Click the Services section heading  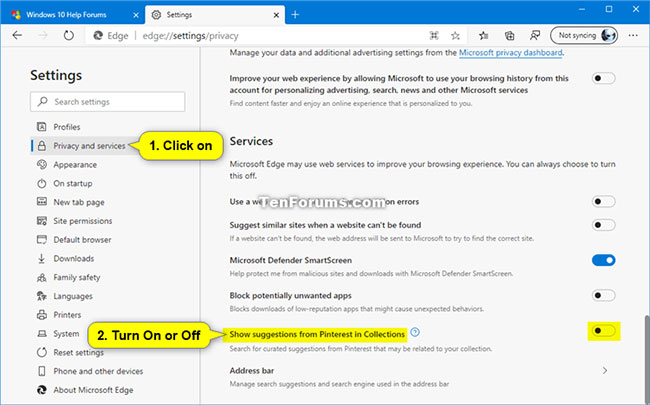pyautogui.click(x=251, y=141)
